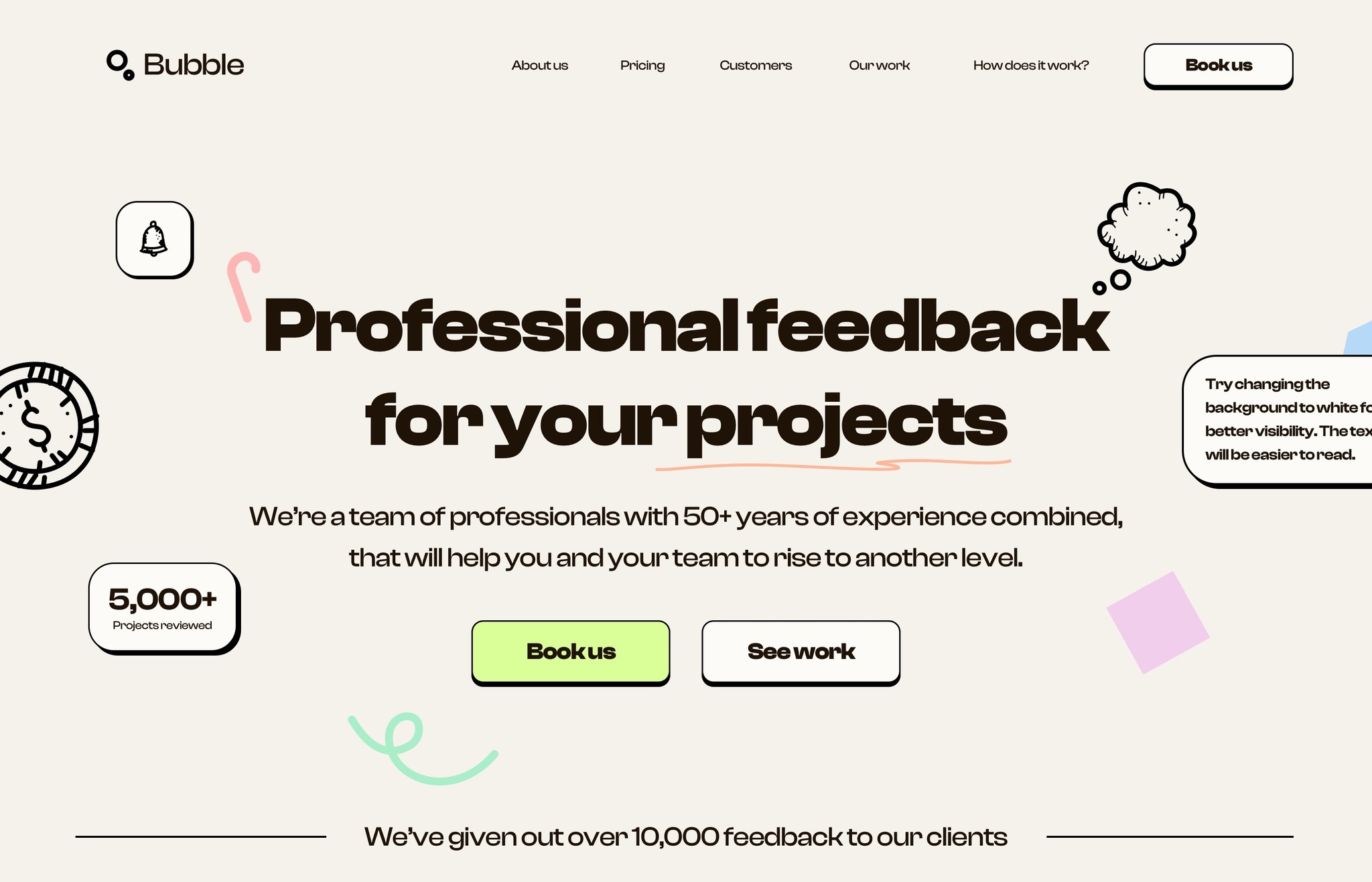Expand the How does it work? section
The image size is (1372, 882).
1028,64
